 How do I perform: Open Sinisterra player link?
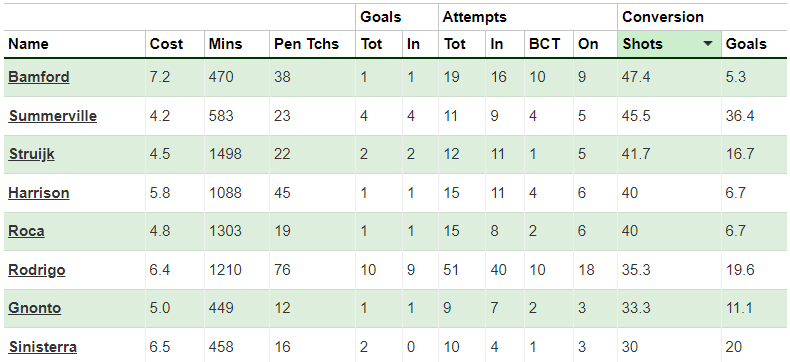pyautogui.click(x=43, y=347)
